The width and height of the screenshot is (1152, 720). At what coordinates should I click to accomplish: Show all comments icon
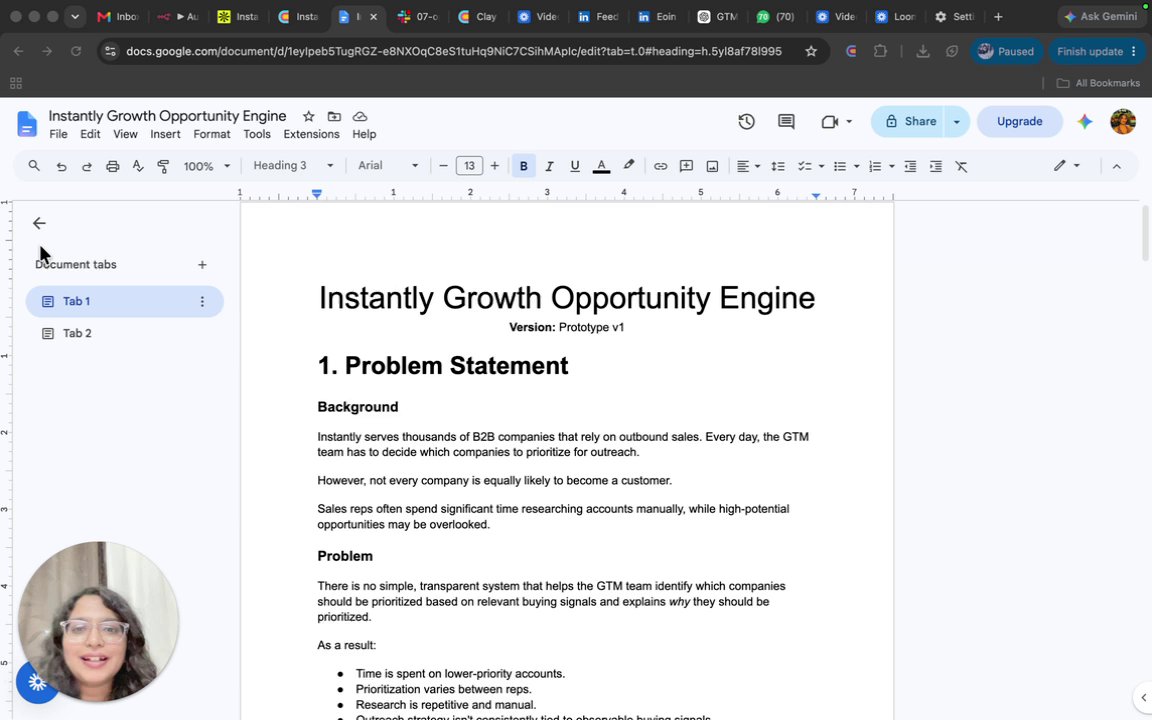[786, 121]
